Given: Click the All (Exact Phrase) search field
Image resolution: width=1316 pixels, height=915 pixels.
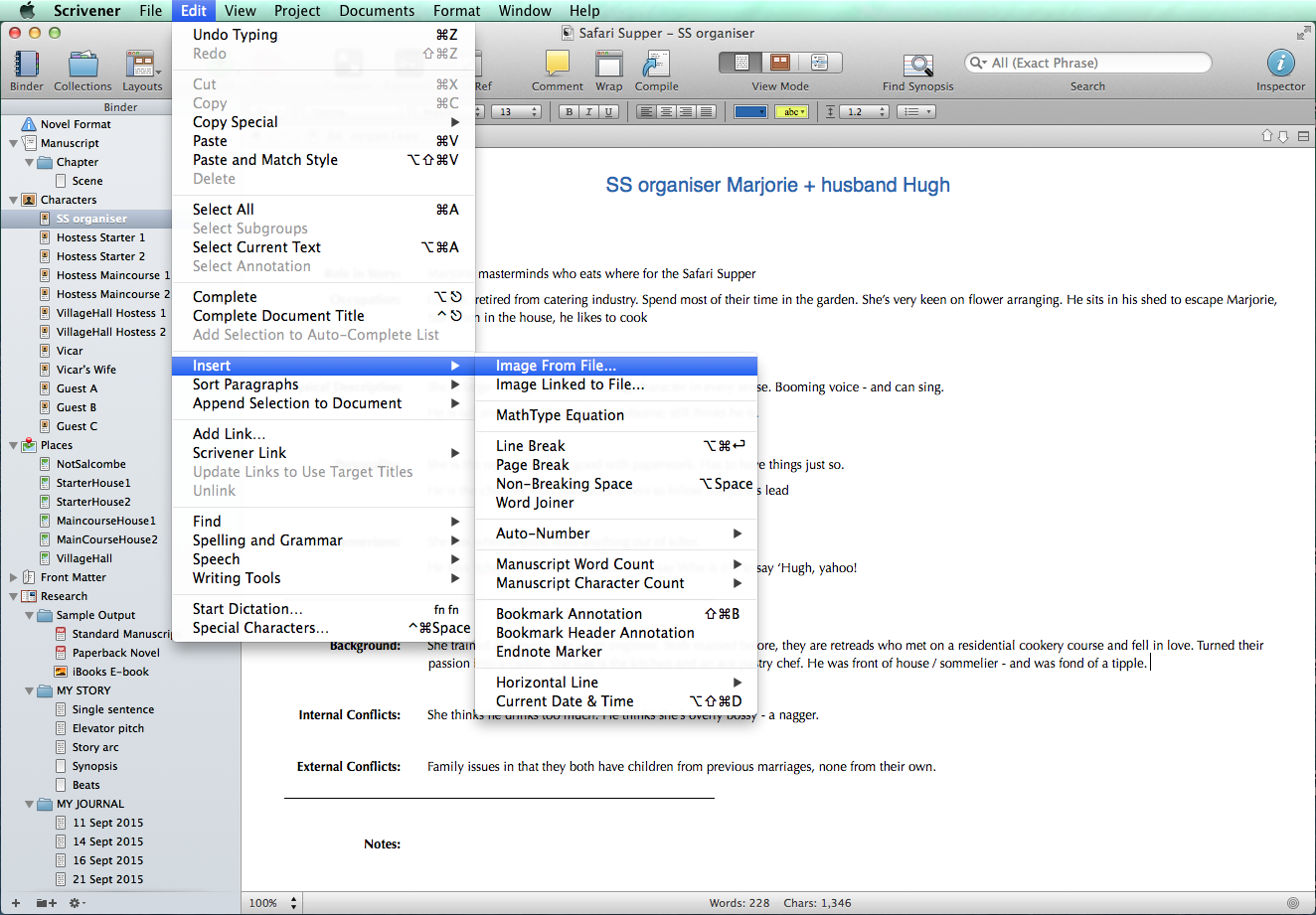Looking at the screenshot, I should pyautogui.click(x=1088, y=63).
